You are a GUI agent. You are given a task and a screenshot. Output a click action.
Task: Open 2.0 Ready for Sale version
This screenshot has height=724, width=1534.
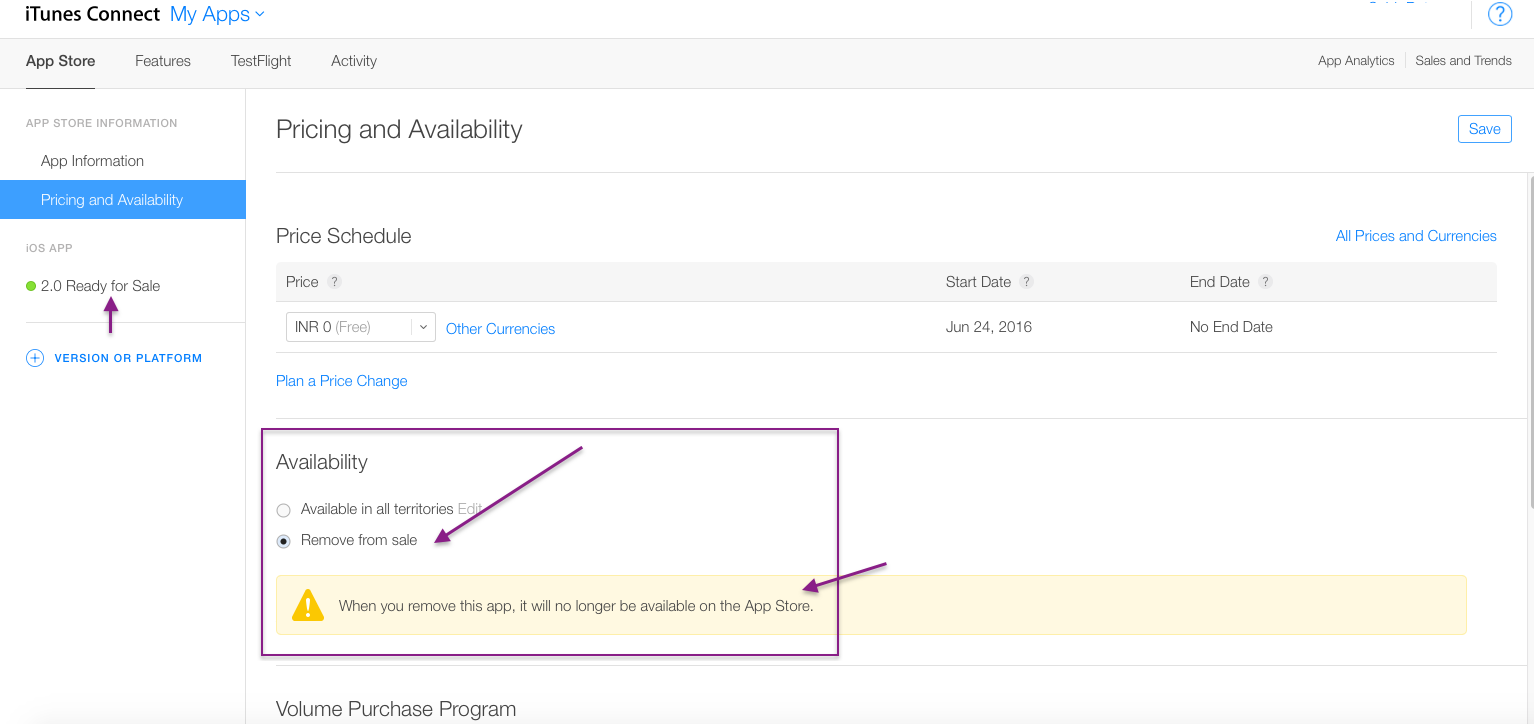pyautogui.click(x=100, y=286)
